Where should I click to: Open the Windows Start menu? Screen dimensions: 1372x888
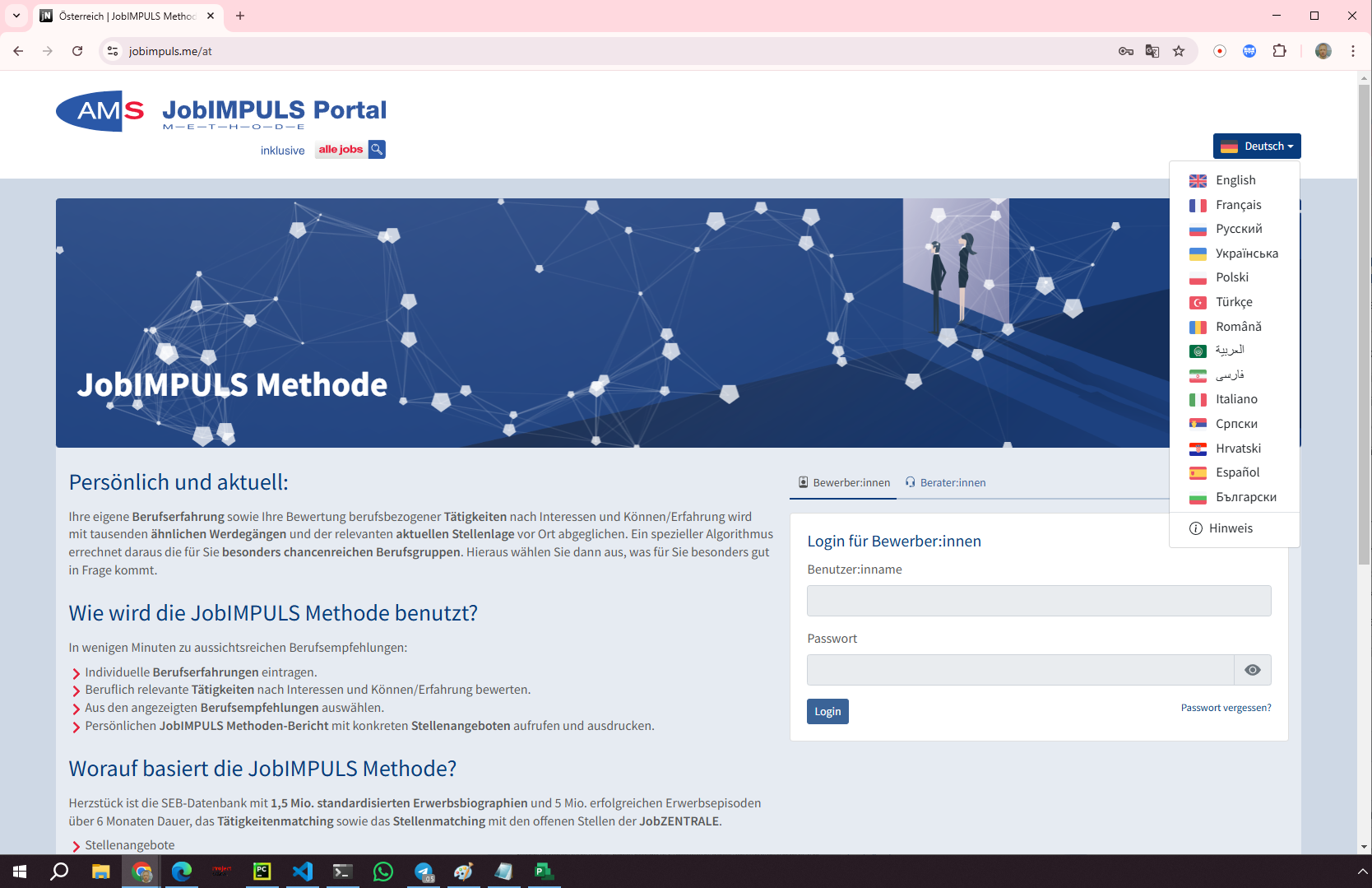click(x=20, y=872)
